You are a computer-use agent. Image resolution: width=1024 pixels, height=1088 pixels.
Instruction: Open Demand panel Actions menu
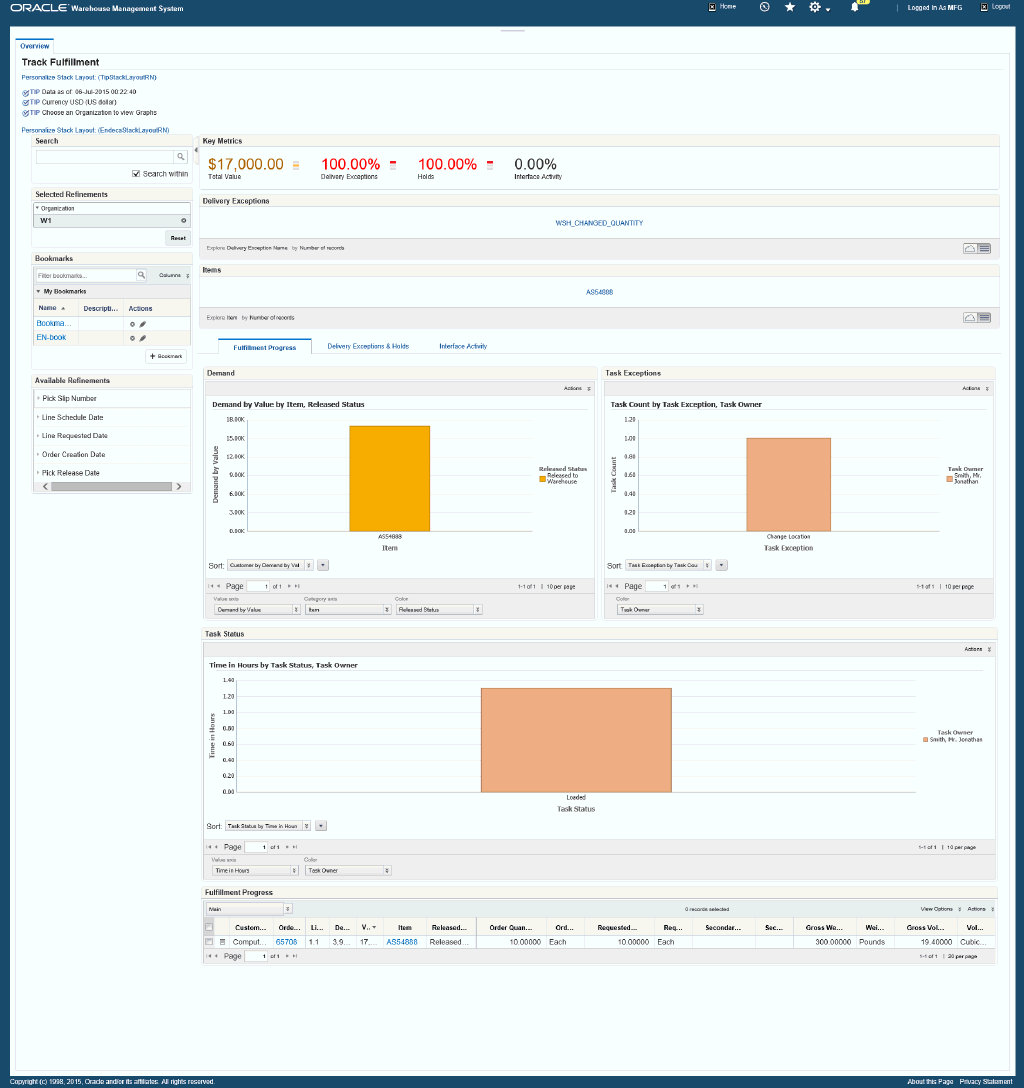(x=577, y=389)
